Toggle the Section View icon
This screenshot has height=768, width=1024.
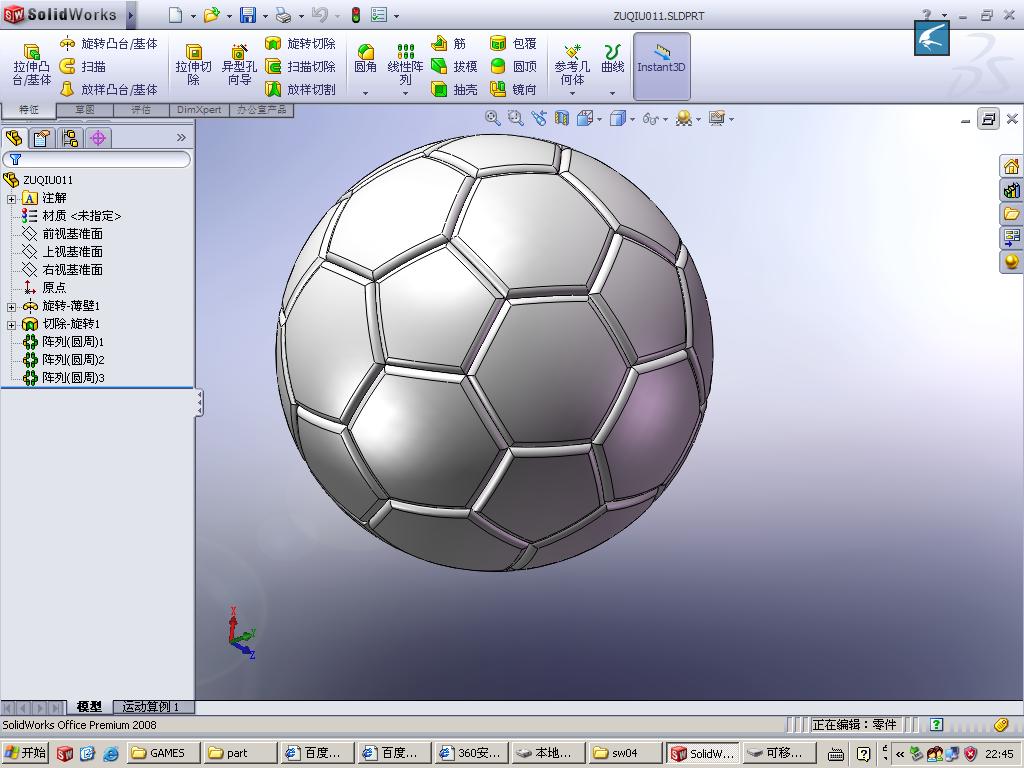tap(562, 118)
